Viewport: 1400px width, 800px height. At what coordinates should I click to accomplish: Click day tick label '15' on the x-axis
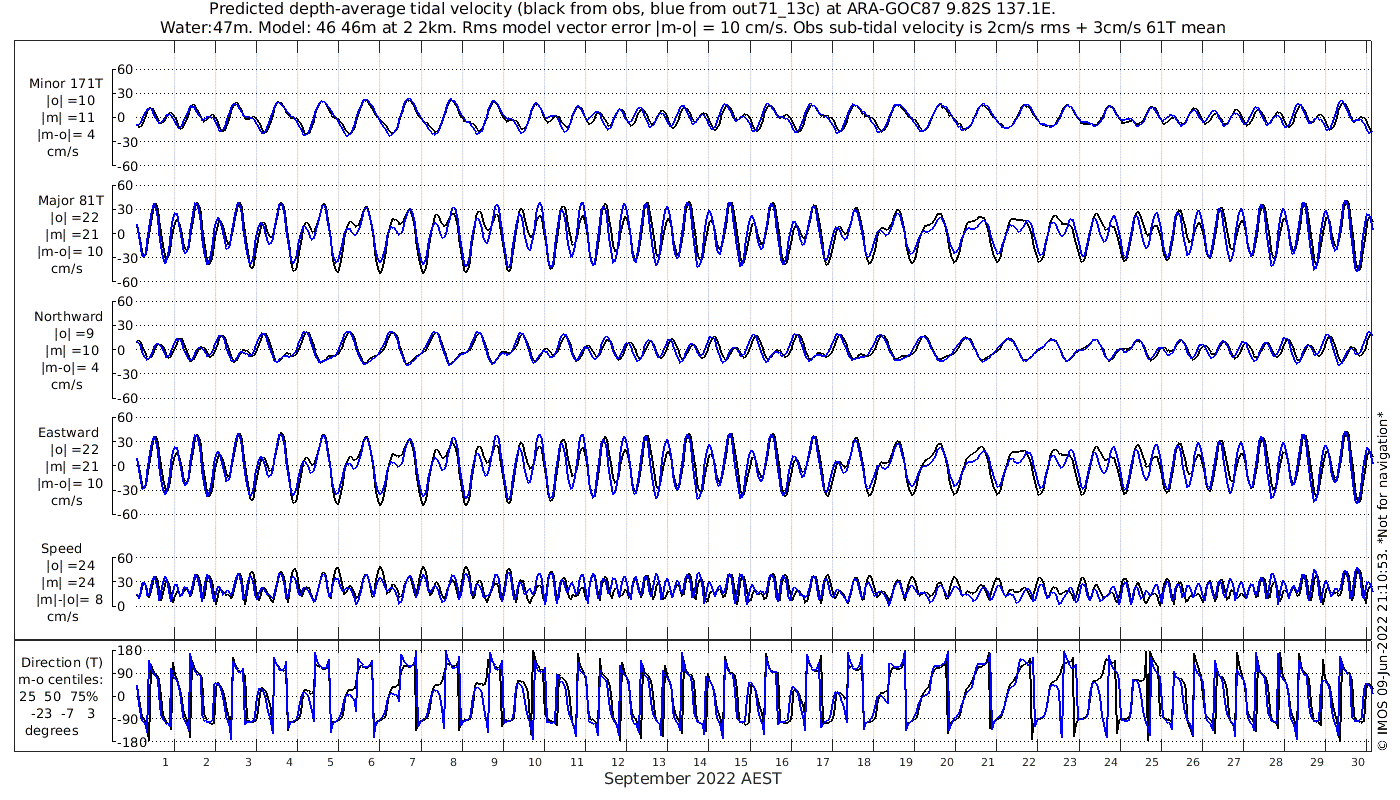tap(741, 762)
